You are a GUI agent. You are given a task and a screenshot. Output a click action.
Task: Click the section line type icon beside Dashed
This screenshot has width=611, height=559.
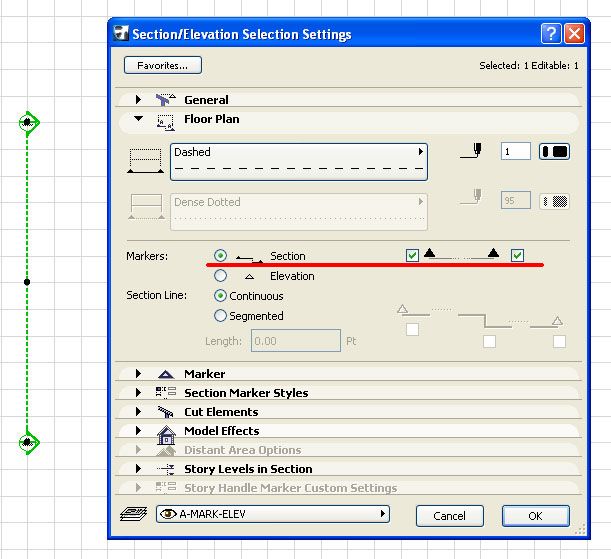point(145,160)
